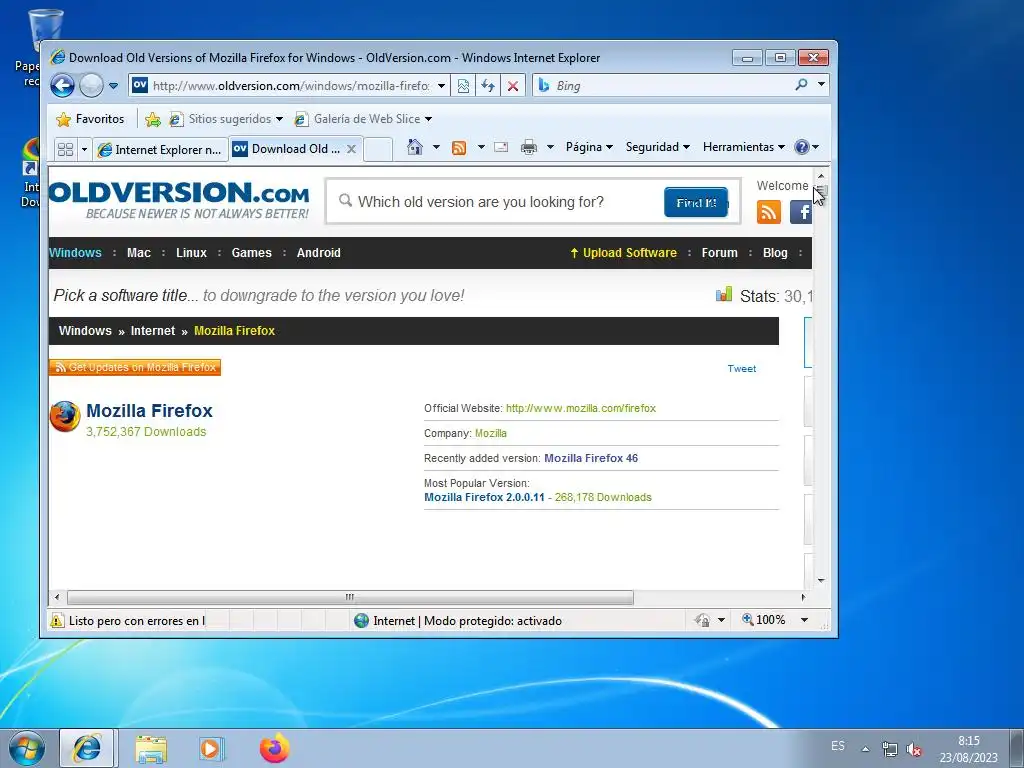Click the Mozilla Firefox 46 link

pyautogui.click(x=591, y=458)
